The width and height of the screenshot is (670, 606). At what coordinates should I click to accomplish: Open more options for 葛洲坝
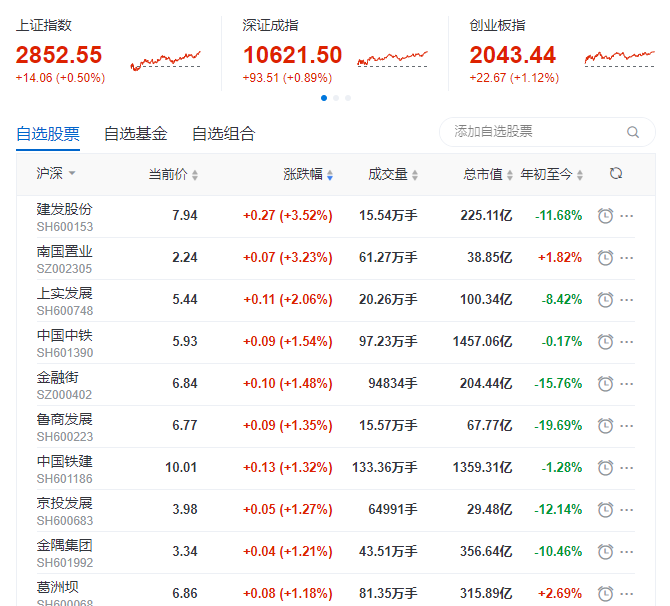(626, 594)
